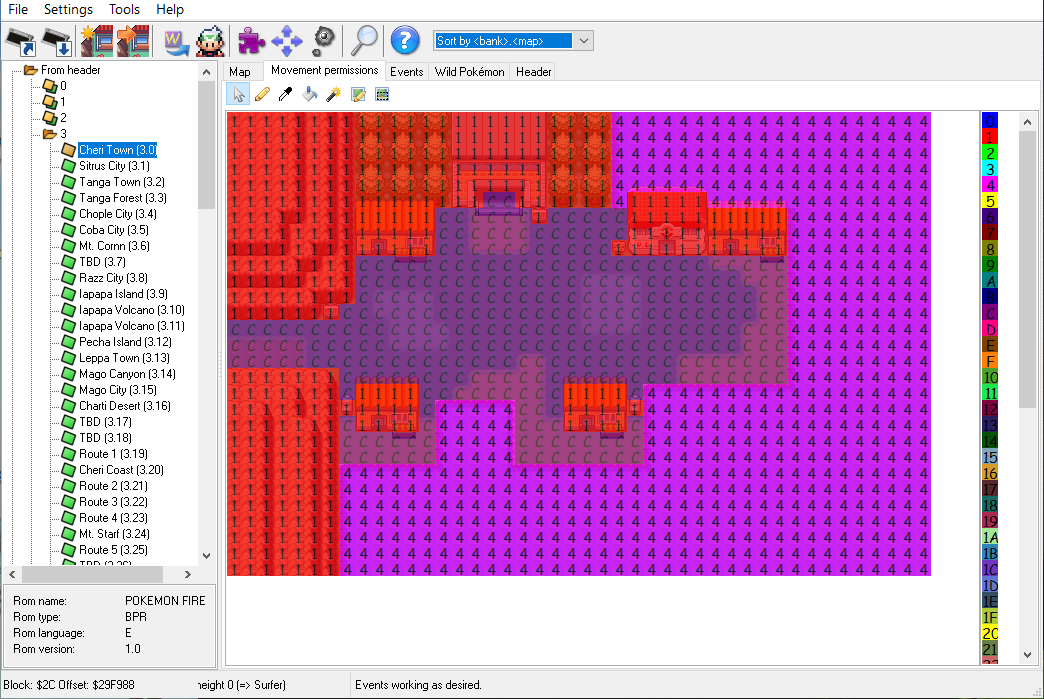Viewport: 1044px width, 699px height.
Task: Switch to the Wild Pokémon tab
Action: point(469,72)
